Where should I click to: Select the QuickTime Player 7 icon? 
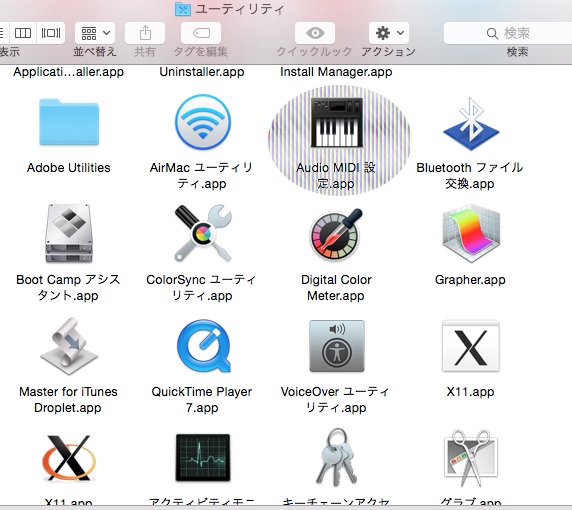pyautogui.click(x=204, y=346)
